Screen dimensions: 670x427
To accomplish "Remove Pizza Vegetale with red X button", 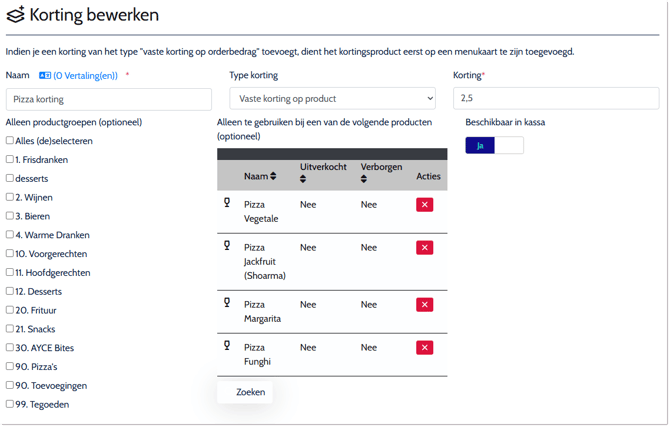I will tap(424, 205).
